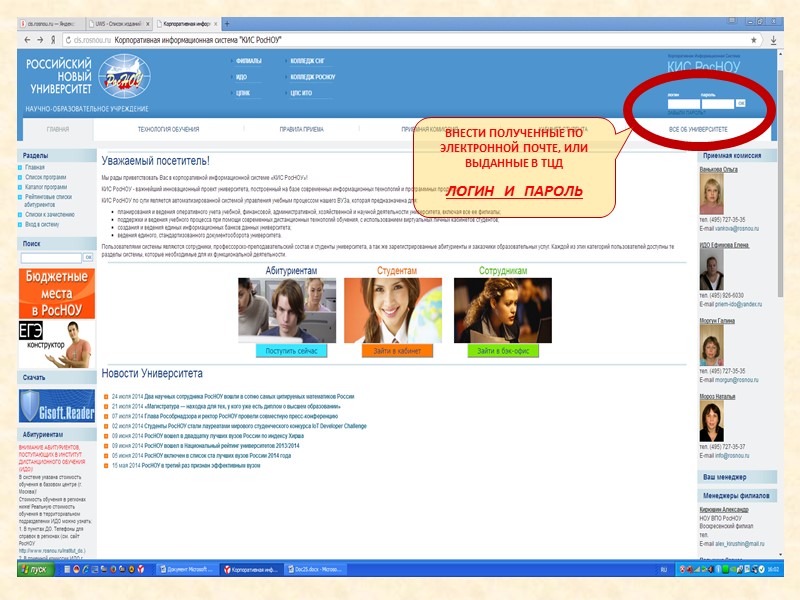The height and width of the screenshot is (600, 800).
Task: Click the Поступить сейчас button
Action: (291, 351)
